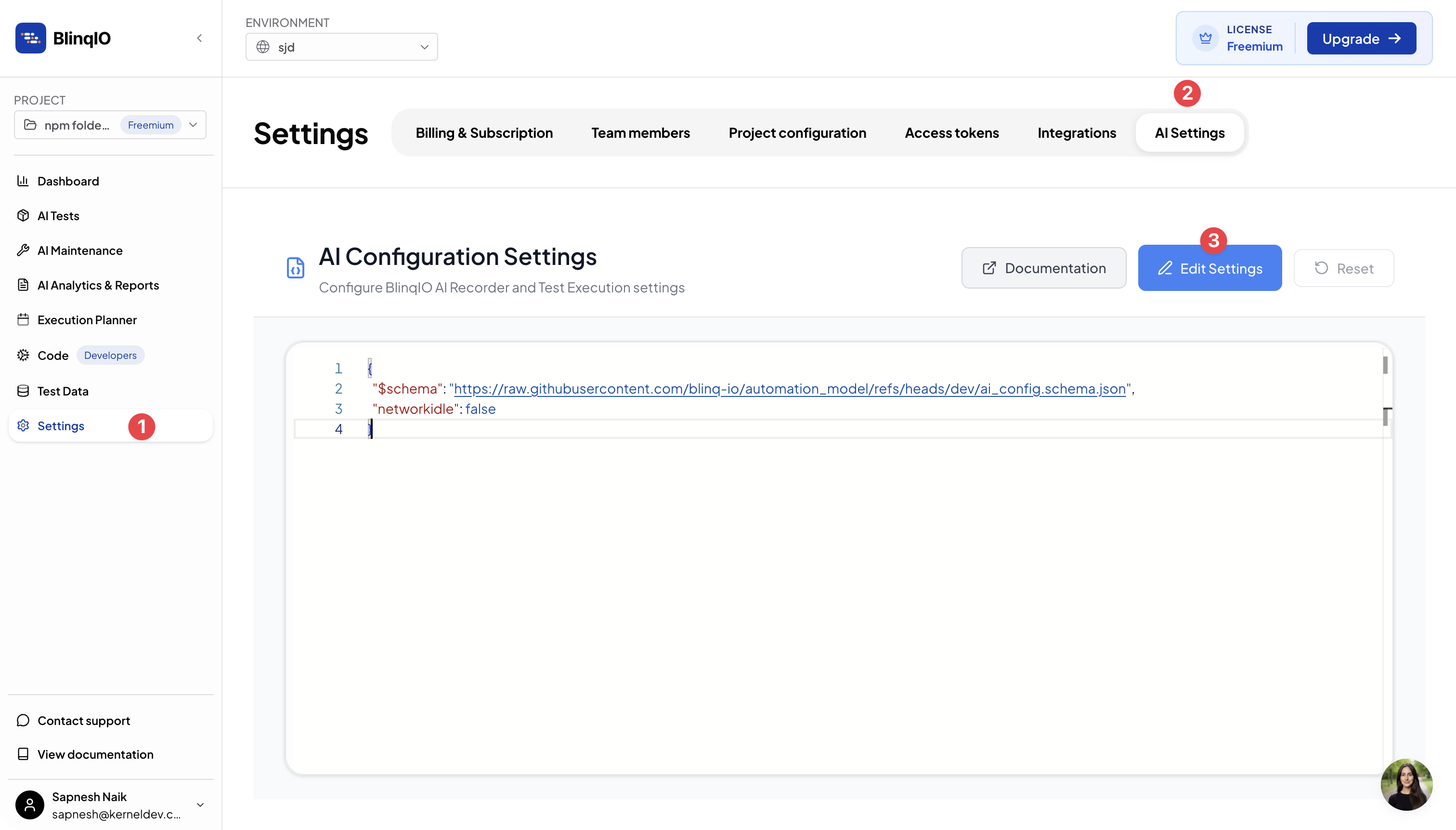Open the support chat avatar bubble
The width and height of the screenshot is (1456, 830).
pos(1406,784)
